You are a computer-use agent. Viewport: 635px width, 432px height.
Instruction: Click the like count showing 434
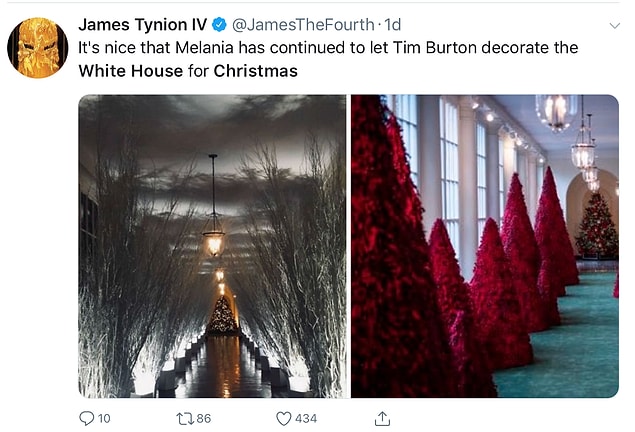pos(306,418)
